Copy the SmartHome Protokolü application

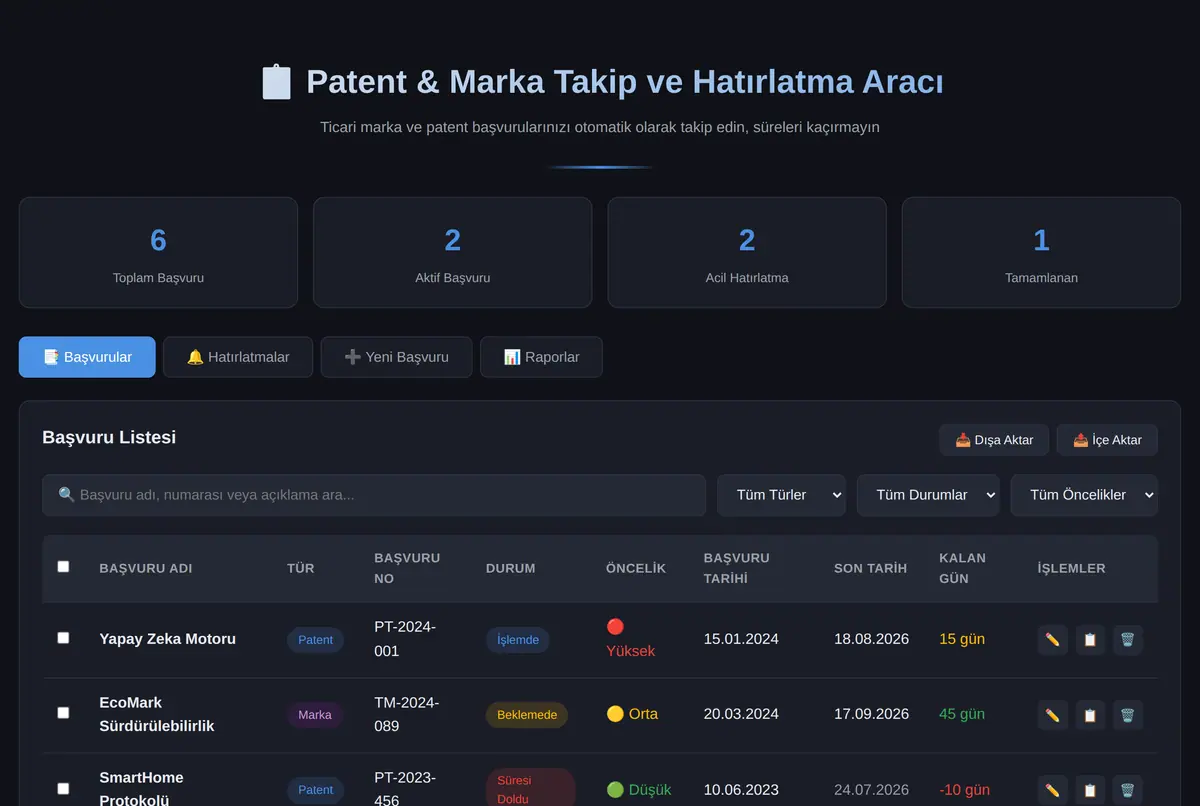click(x=1090, y=790)
